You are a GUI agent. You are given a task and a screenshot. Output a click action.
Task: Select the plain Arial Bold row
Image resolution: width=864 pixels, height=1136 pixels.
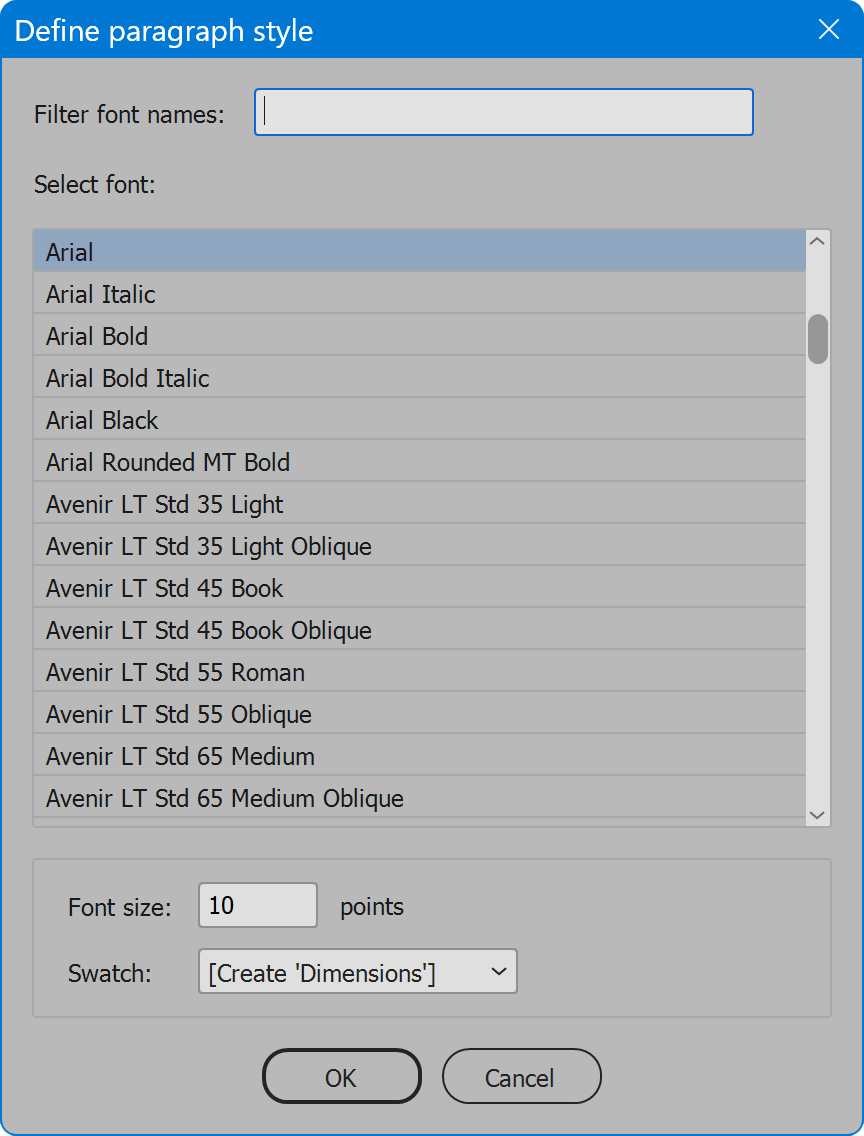click(x=419, y=335)
